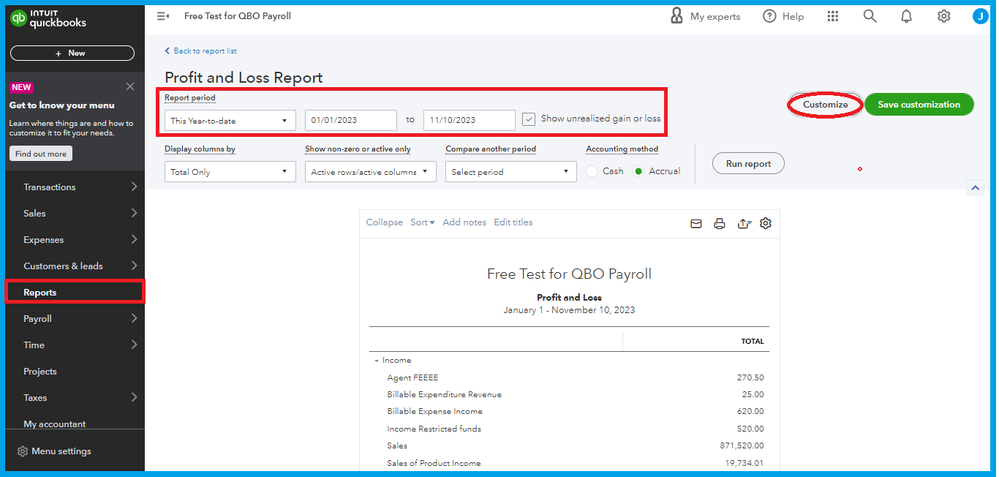Expand the Expenses menu chevron
The height and width of the screenshot is (477, 999).
(134, 239)
